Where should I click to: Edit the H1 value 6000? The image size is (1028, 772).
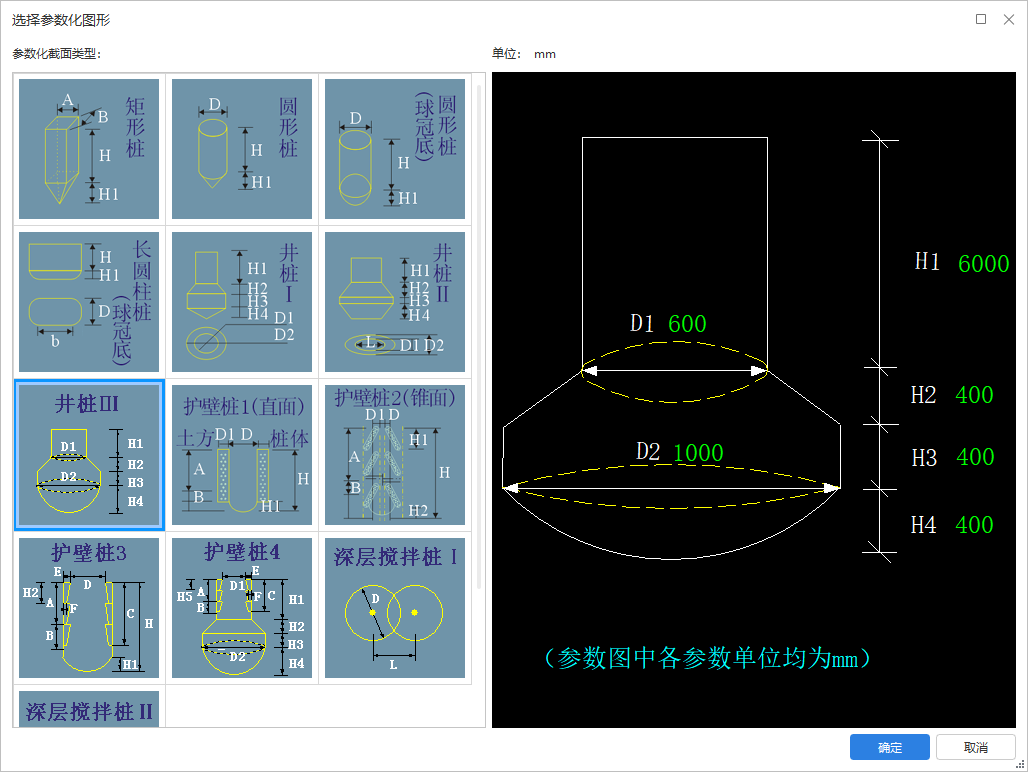tap(983, 263)
